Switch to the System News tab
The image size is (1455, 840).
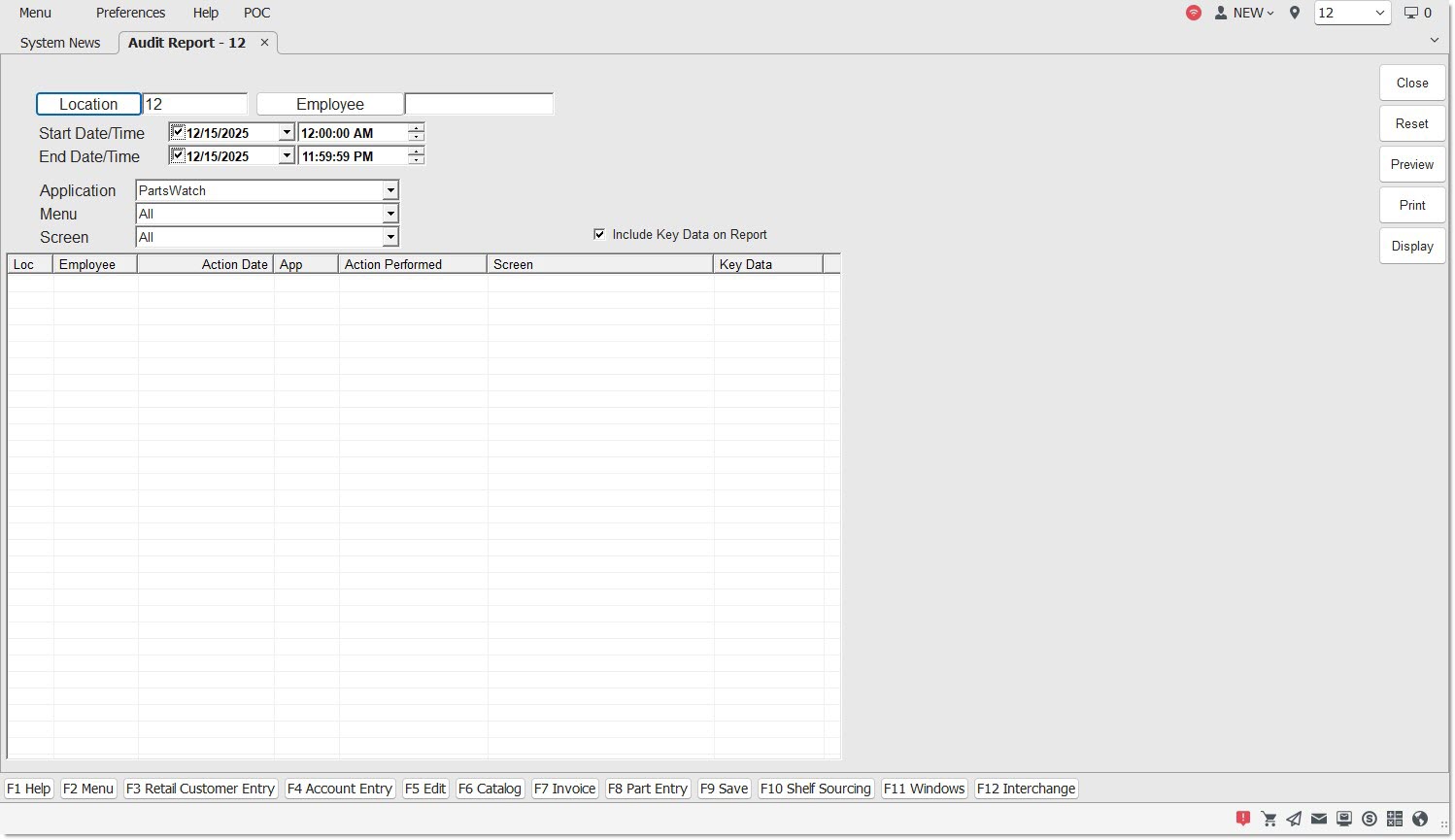[60, 43]
